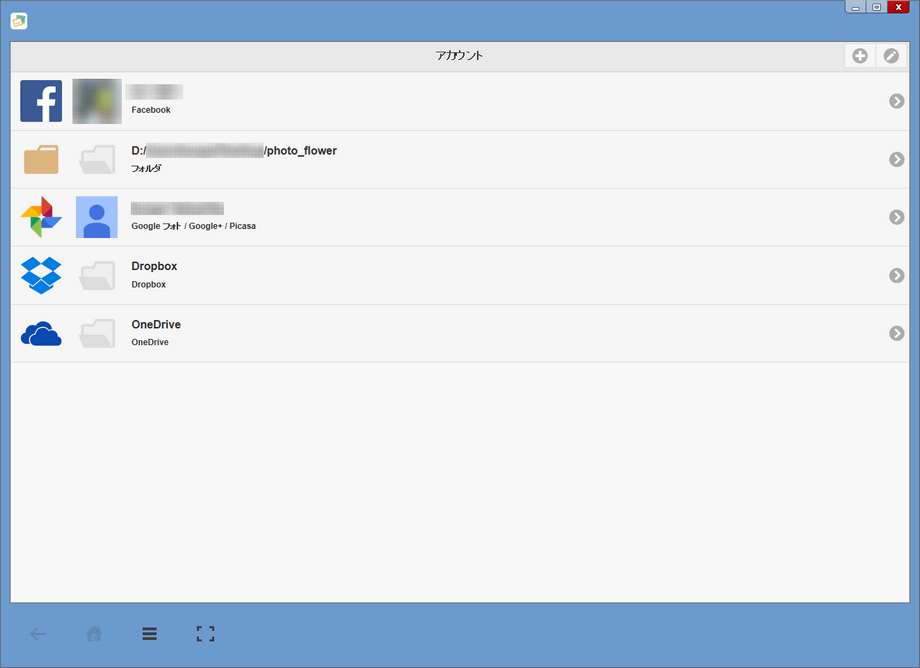
Task: Select the D:/.../photo_flower folder path
Action: (234, 151)
